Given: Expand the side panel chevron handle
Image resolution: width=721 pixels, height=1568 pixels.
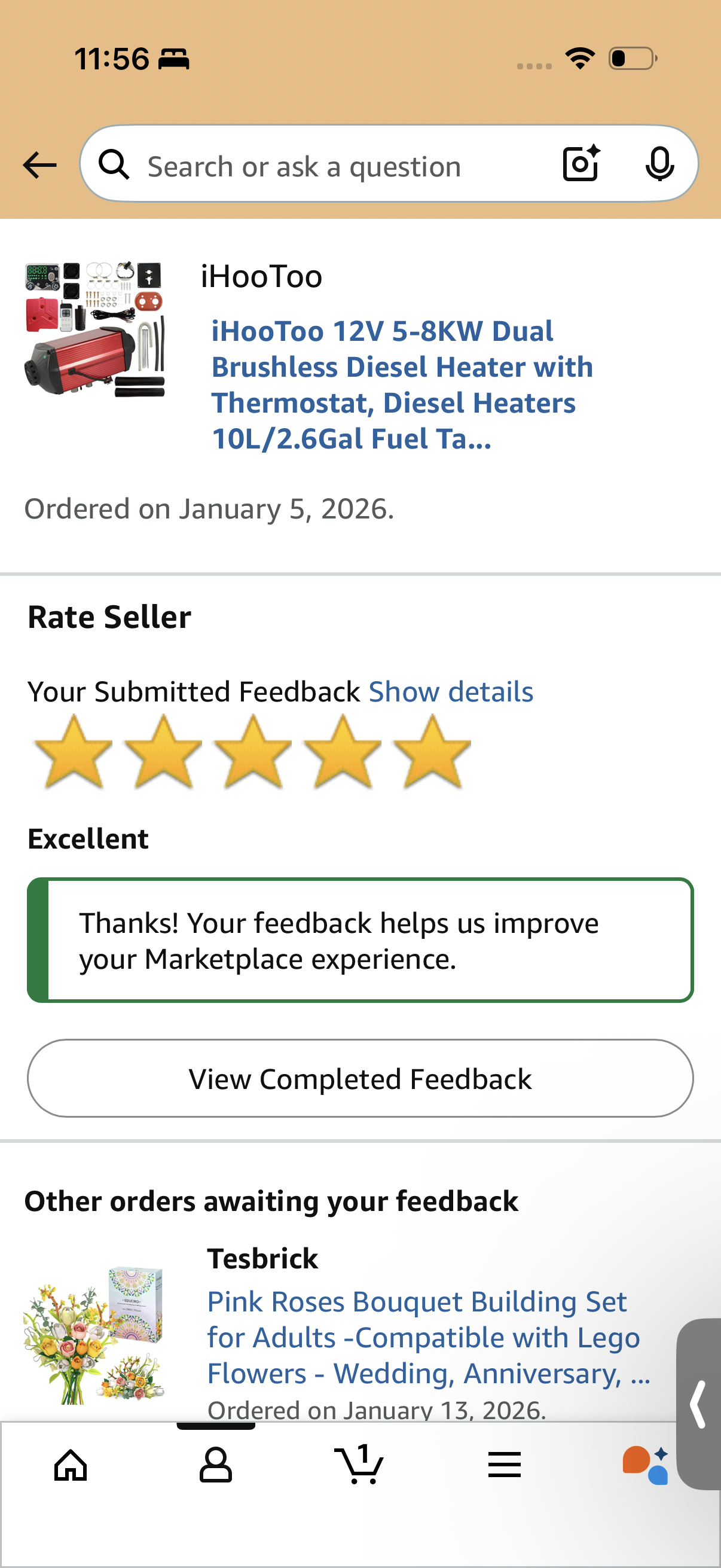Looking at the screenshot, I should click(699, 1404).
